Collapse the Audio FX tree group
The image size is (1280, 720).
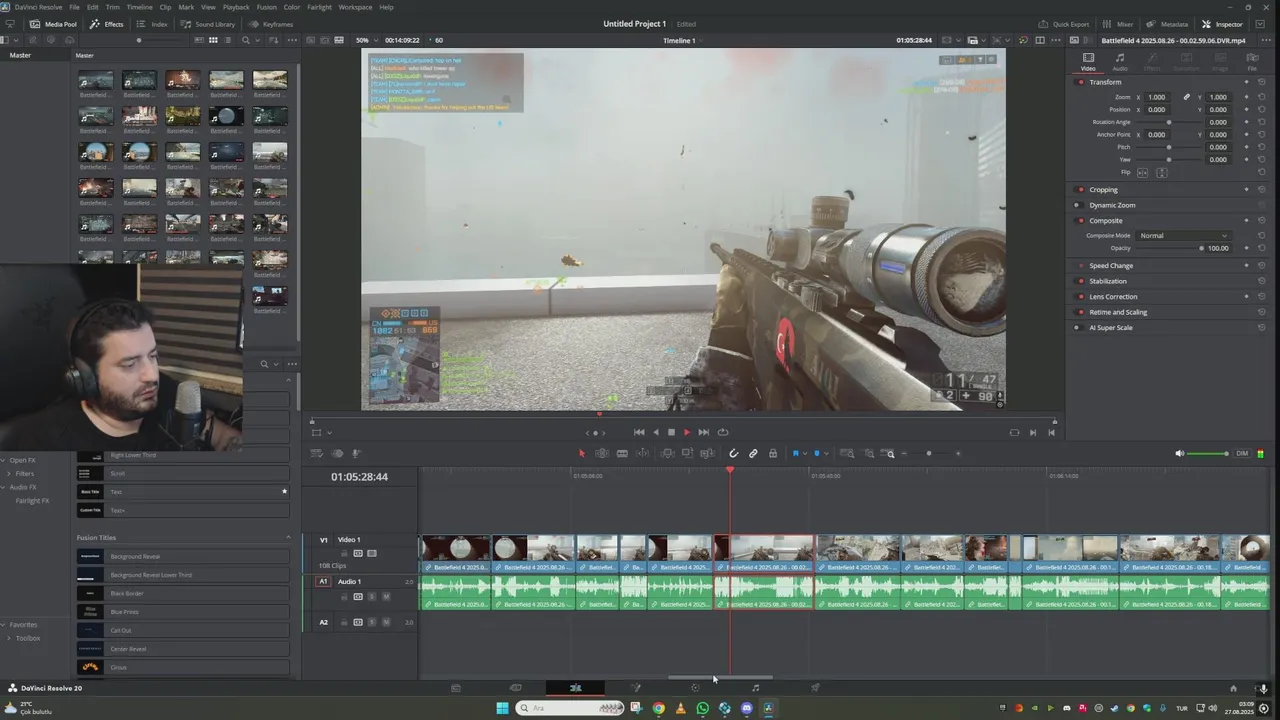tap(5, 487)
